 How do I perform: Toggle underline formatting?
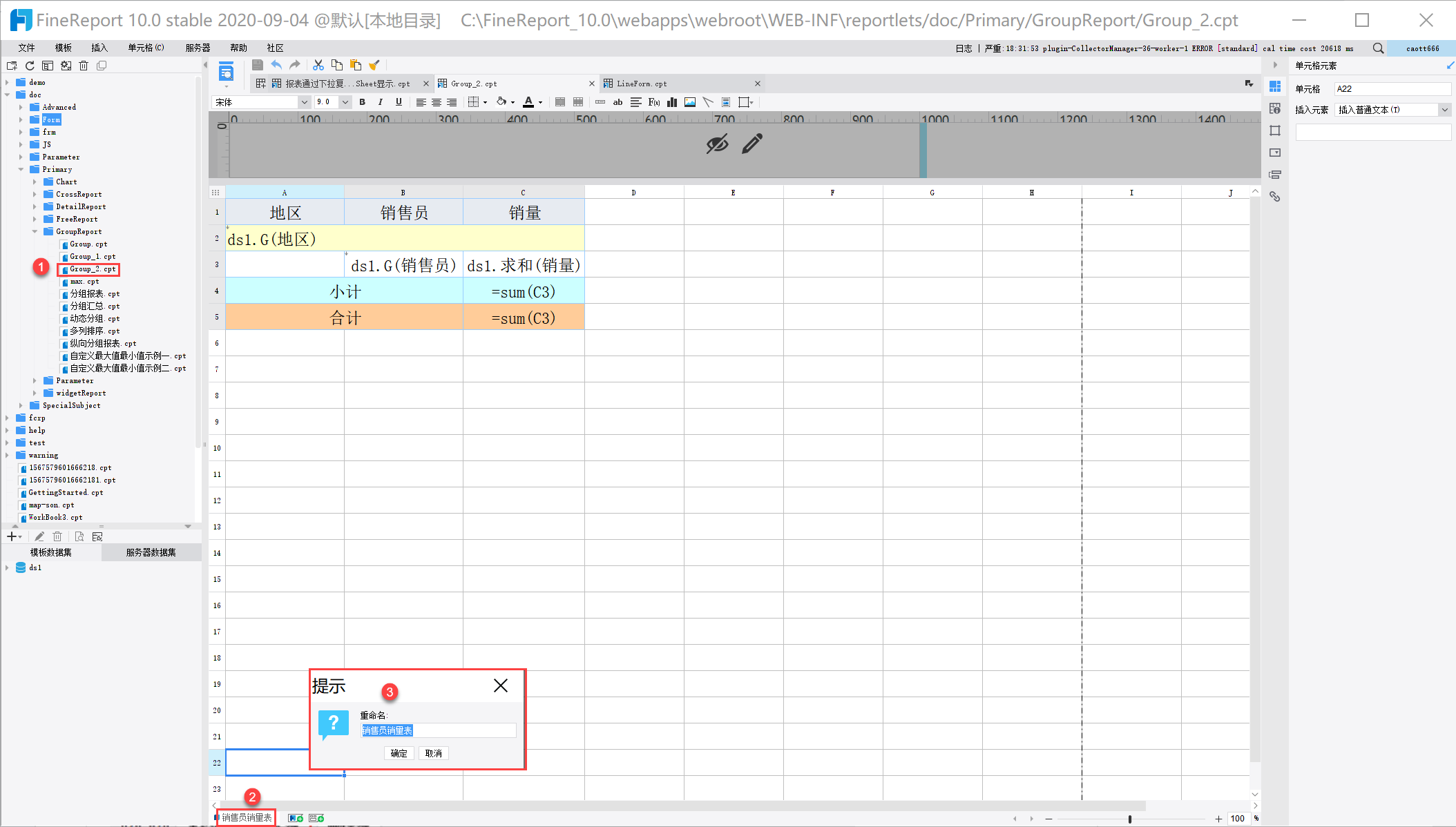[399, 102]
